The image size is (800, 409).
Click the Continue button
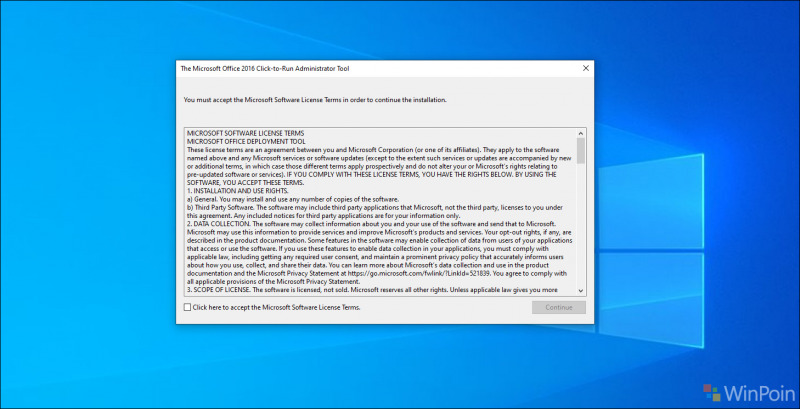pos(559,308)
